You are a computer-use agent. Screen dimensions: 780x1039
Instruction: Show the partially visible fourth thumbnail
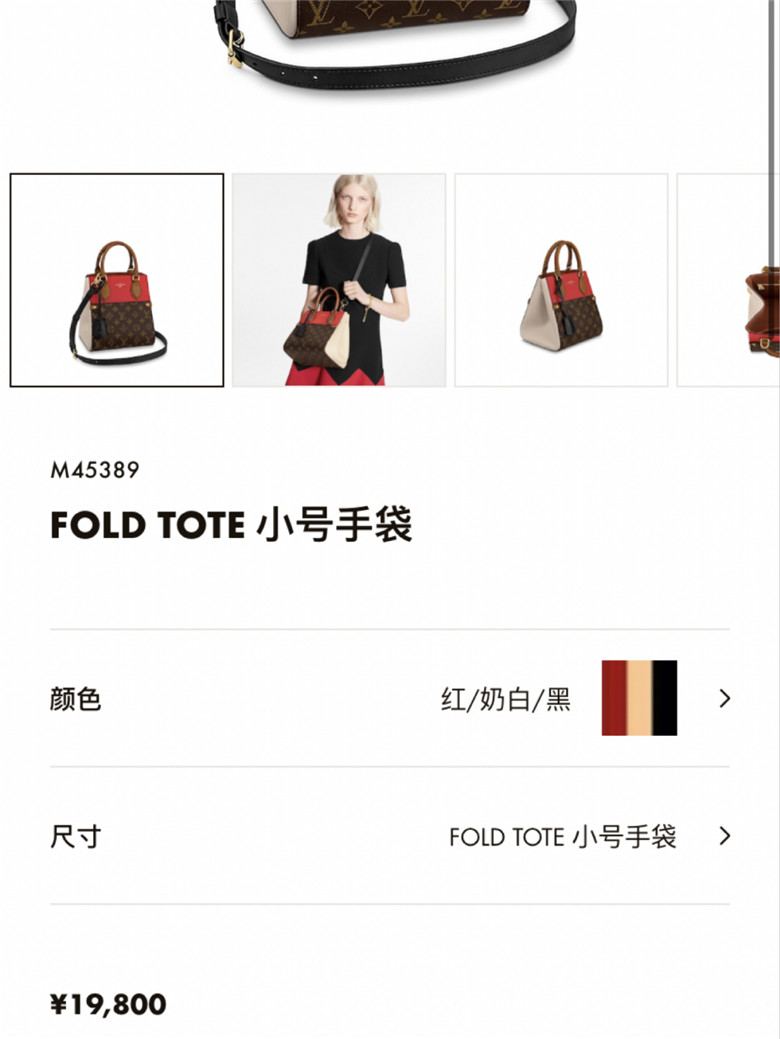click(x=728, y=280)
